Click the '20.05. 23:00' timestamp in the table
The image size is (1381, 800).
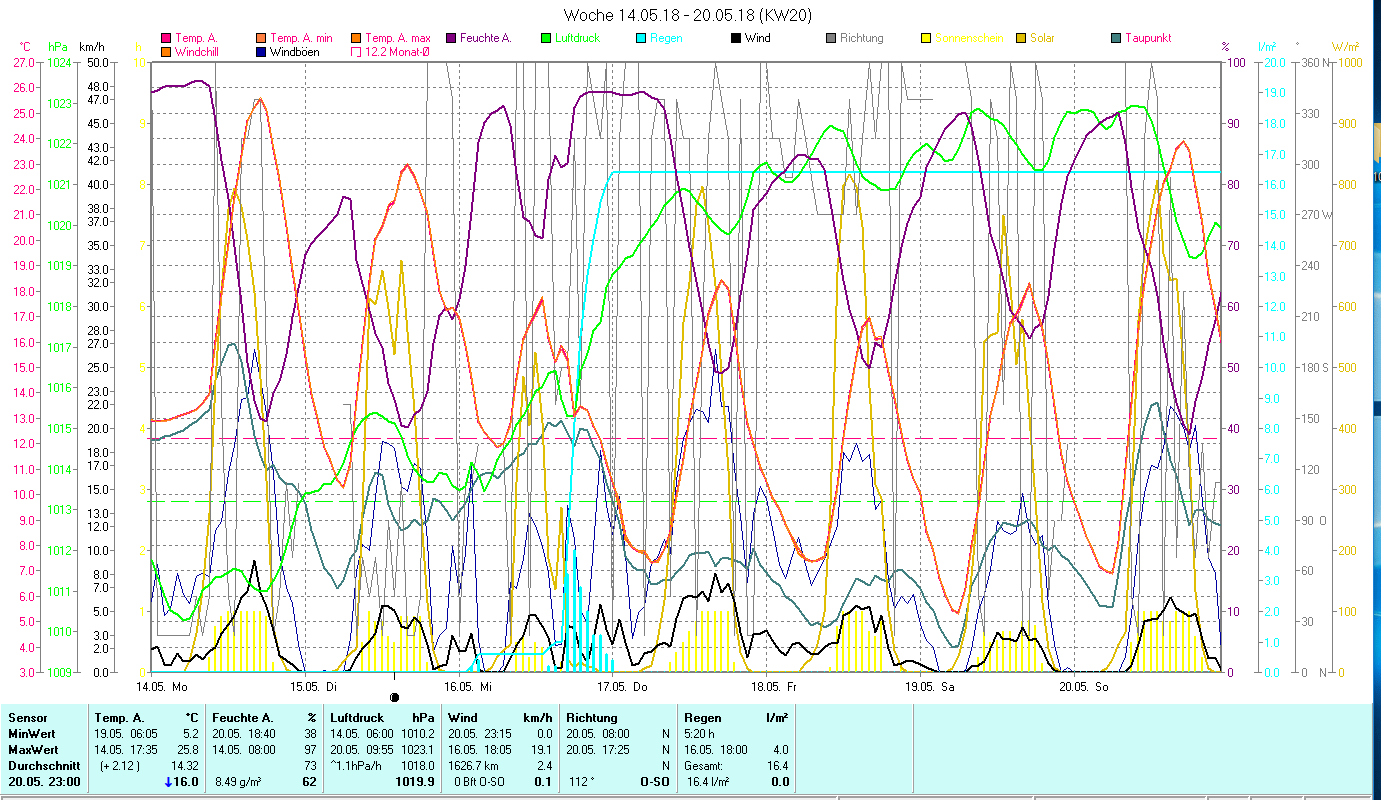click(x=44, y=782)
